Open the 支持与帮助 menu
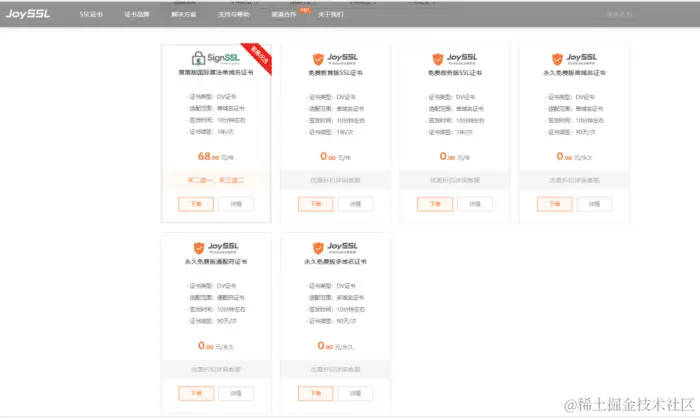The image size is (700, 418). (x=233, y=14)
